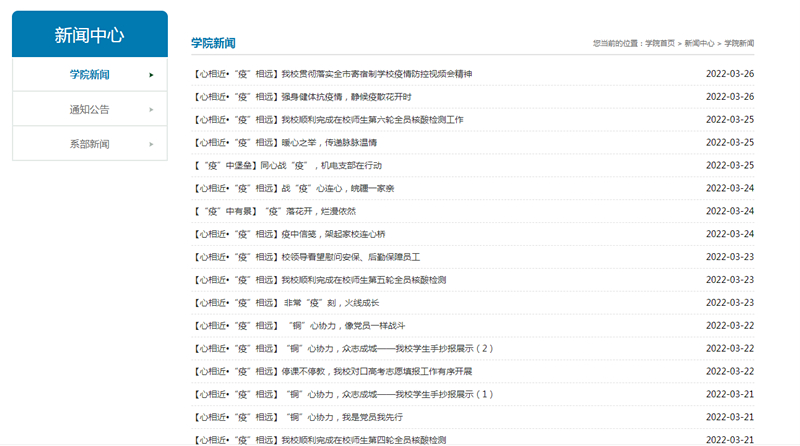Open 系部新闻 in the left sidebar menu
This screenshot has width=800, height=446.
point(90,144)
